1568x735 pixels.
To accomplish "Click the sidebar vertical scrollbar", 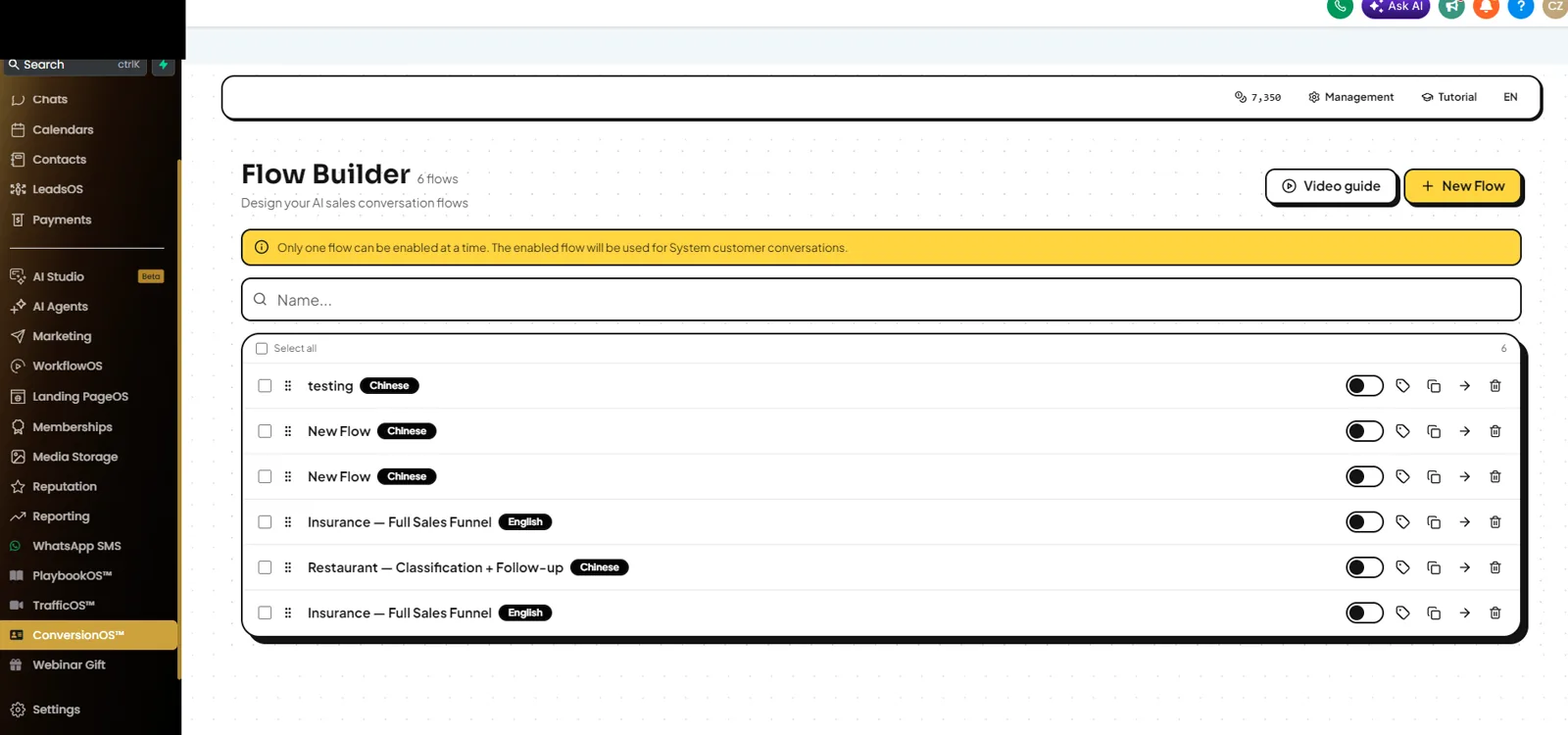I will tap(179, 419).
